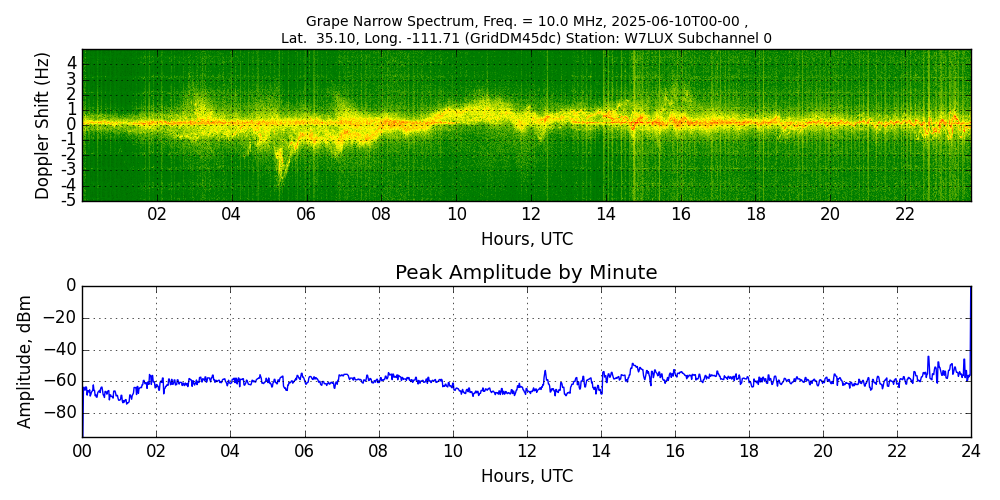Click the spectrogram hour tick '18'
Viewport: 1000px width, 500px height.
point(755,216)
